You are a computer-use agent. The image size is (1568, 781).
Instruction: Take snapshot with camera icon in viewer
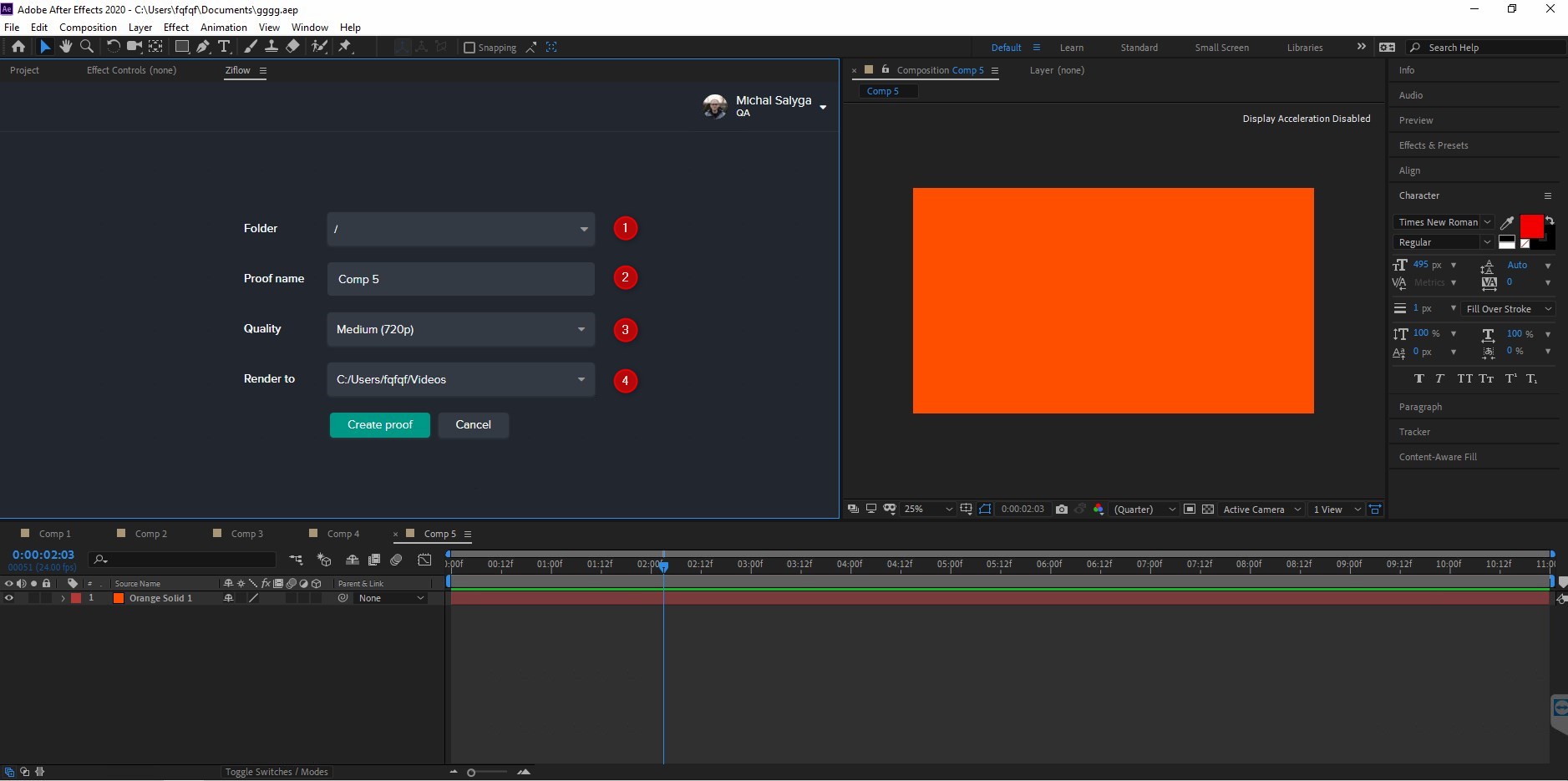1061,510
